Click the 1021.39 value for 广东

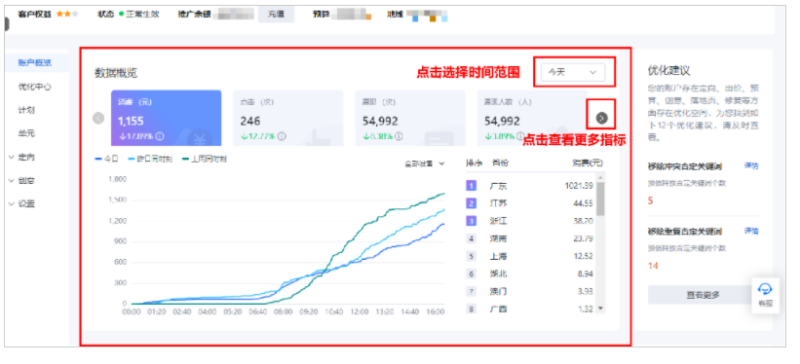coord(579,186)
